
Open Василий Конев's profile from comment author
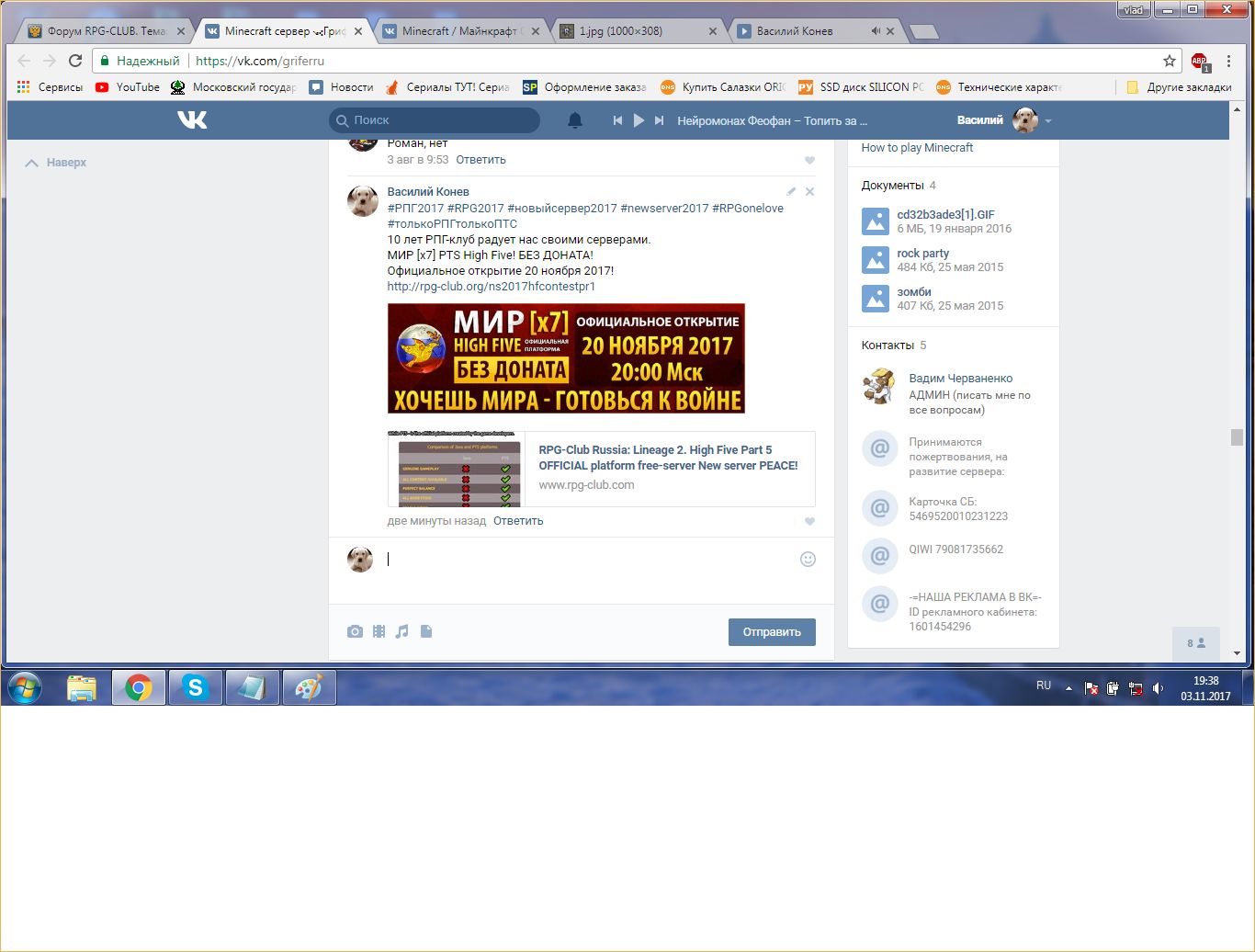[x=428, y=192]
